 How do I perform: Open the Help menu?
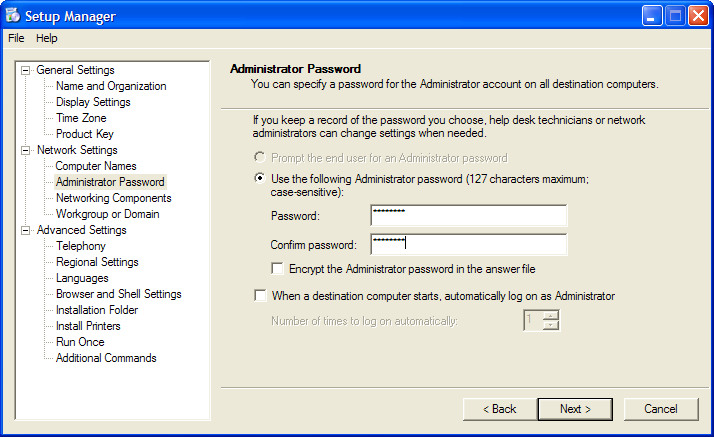(x=46, y=38)
